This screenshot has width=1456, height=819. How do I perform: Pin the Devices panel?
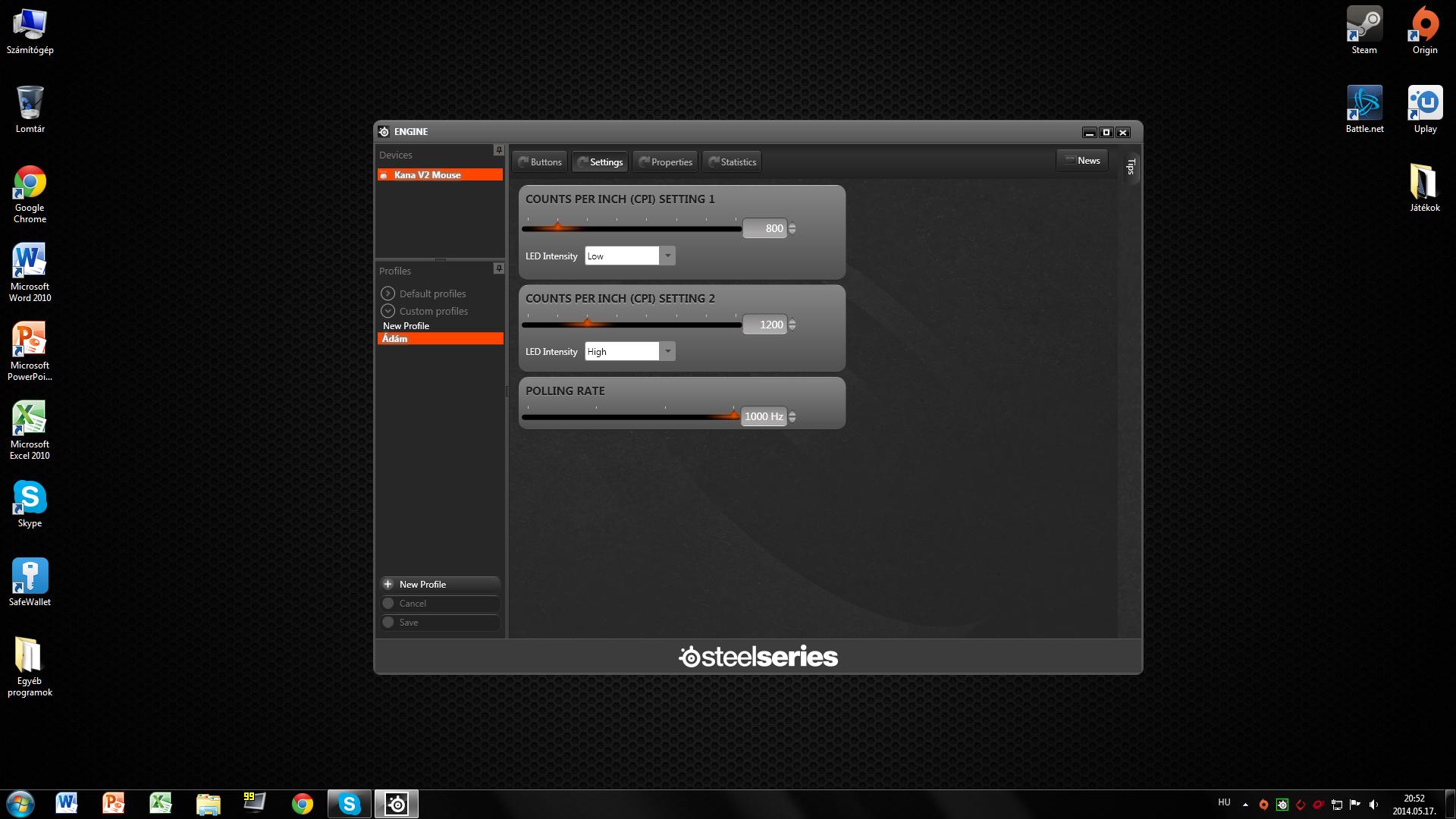click(498, 150)
